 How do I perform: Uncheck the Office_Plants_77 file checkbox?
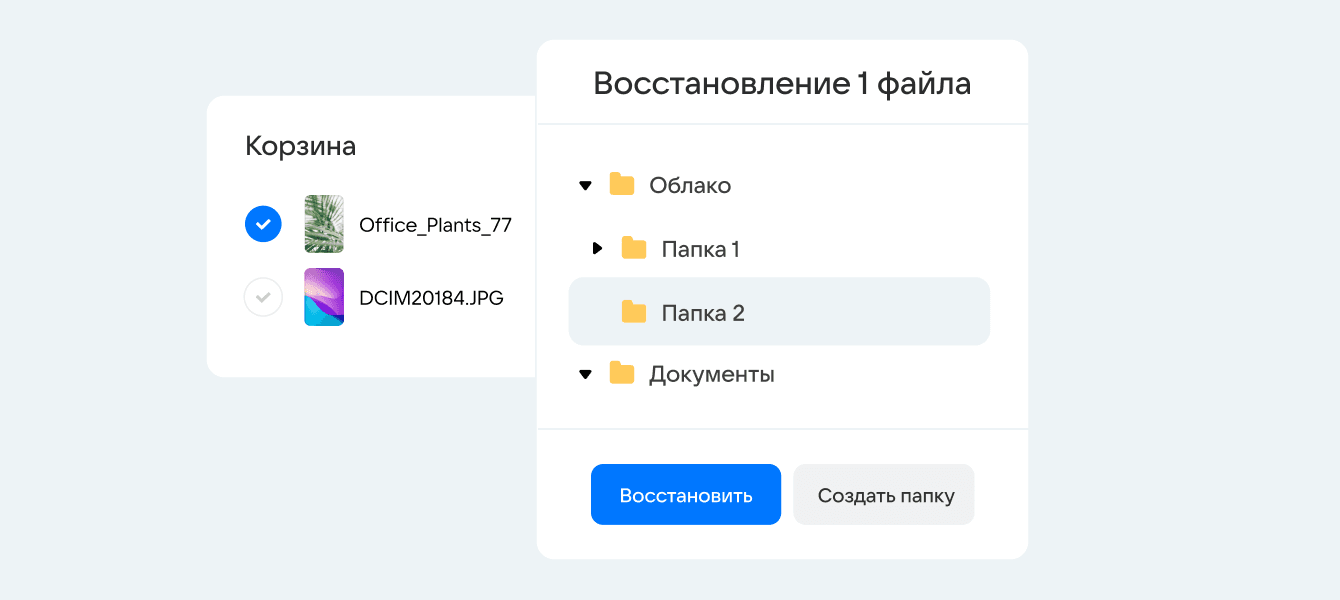(x=263, y=224)
